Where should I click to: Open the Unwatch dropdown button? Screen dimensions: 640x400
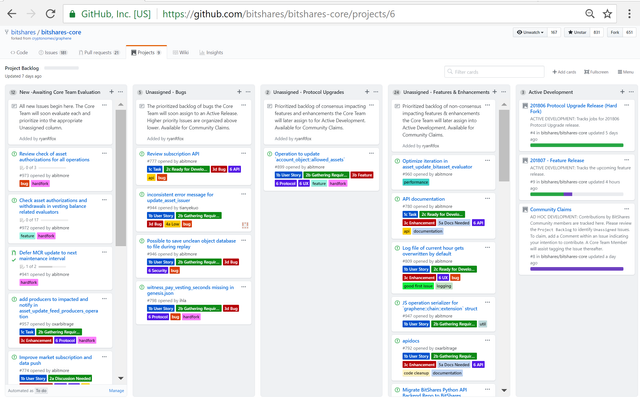tap(530, 32)
